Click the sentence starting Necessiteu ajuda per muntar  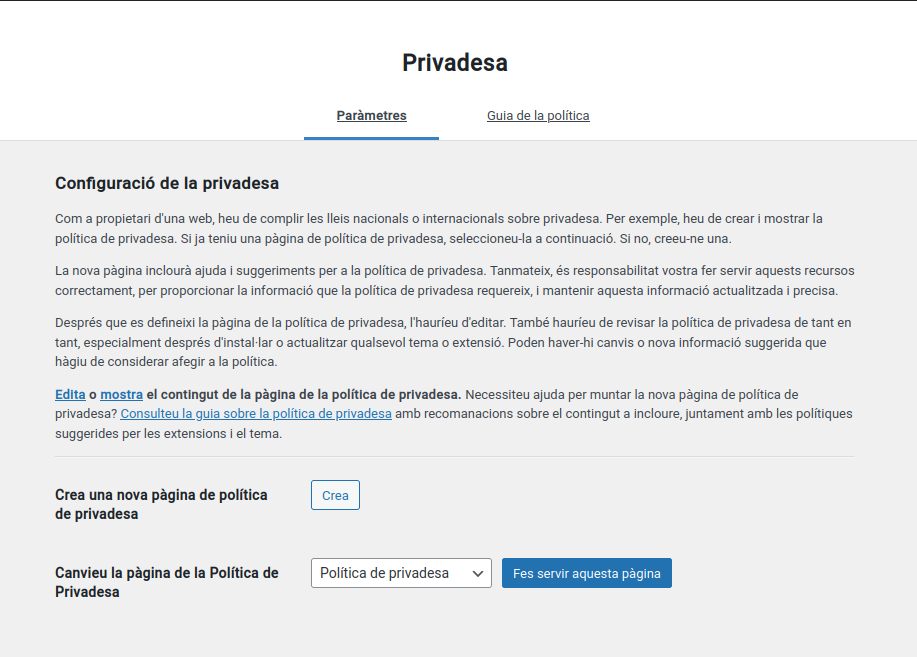pos(630,395)
